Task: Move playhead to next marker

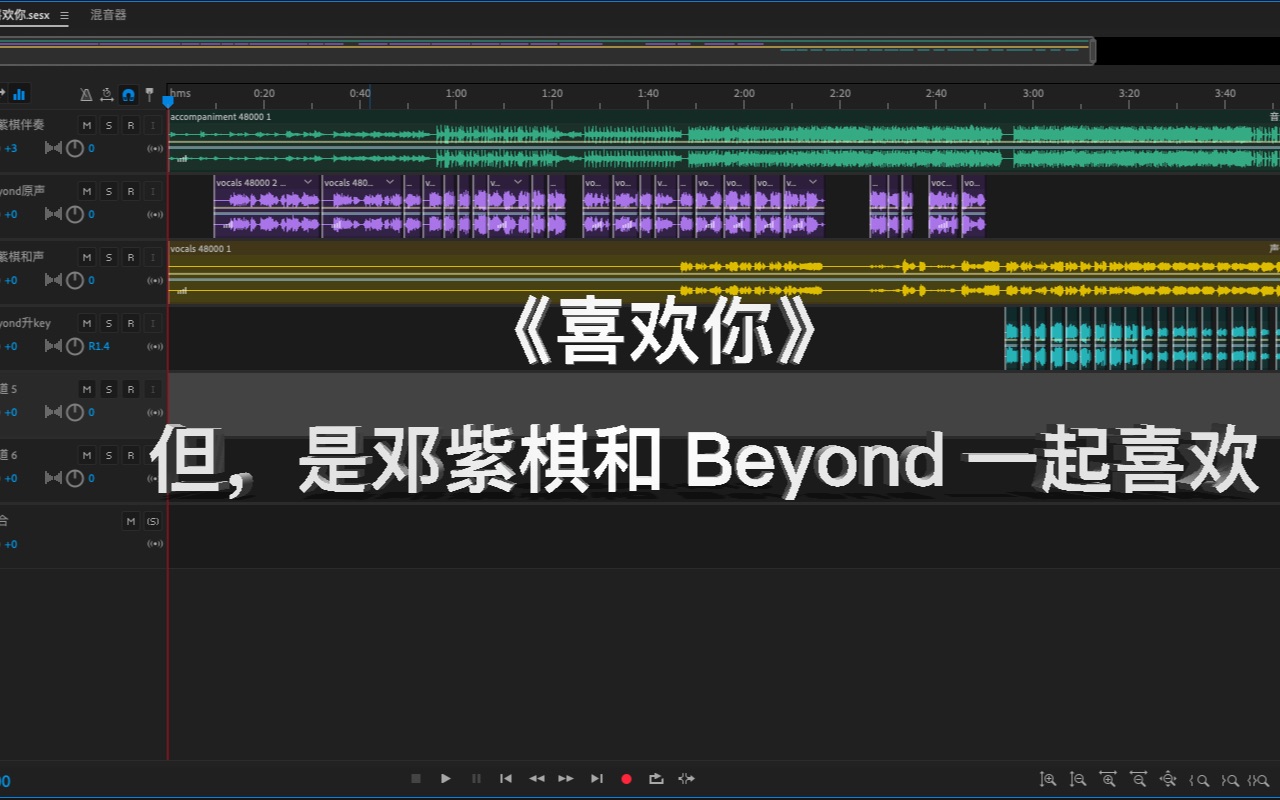Action: (597, 778)
